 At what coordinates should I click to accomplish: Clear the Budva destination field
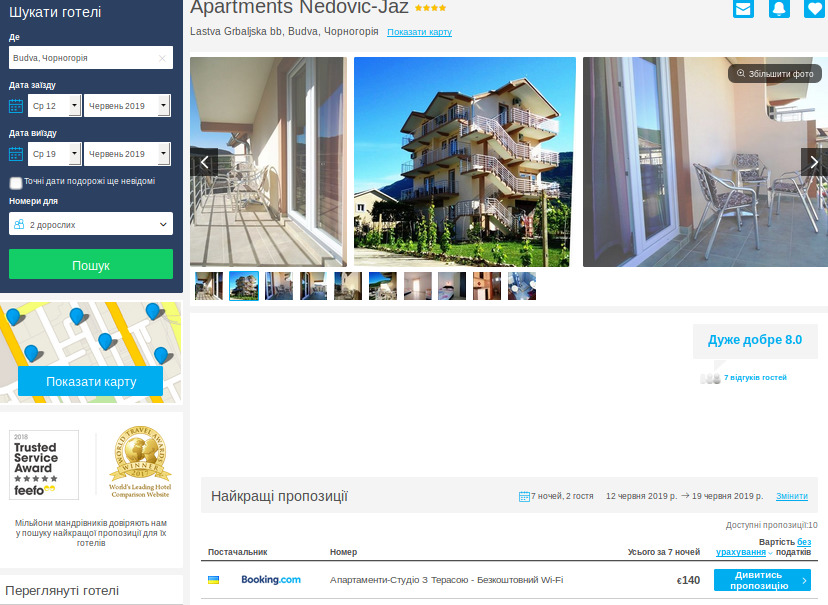click(x=162, y=58)
